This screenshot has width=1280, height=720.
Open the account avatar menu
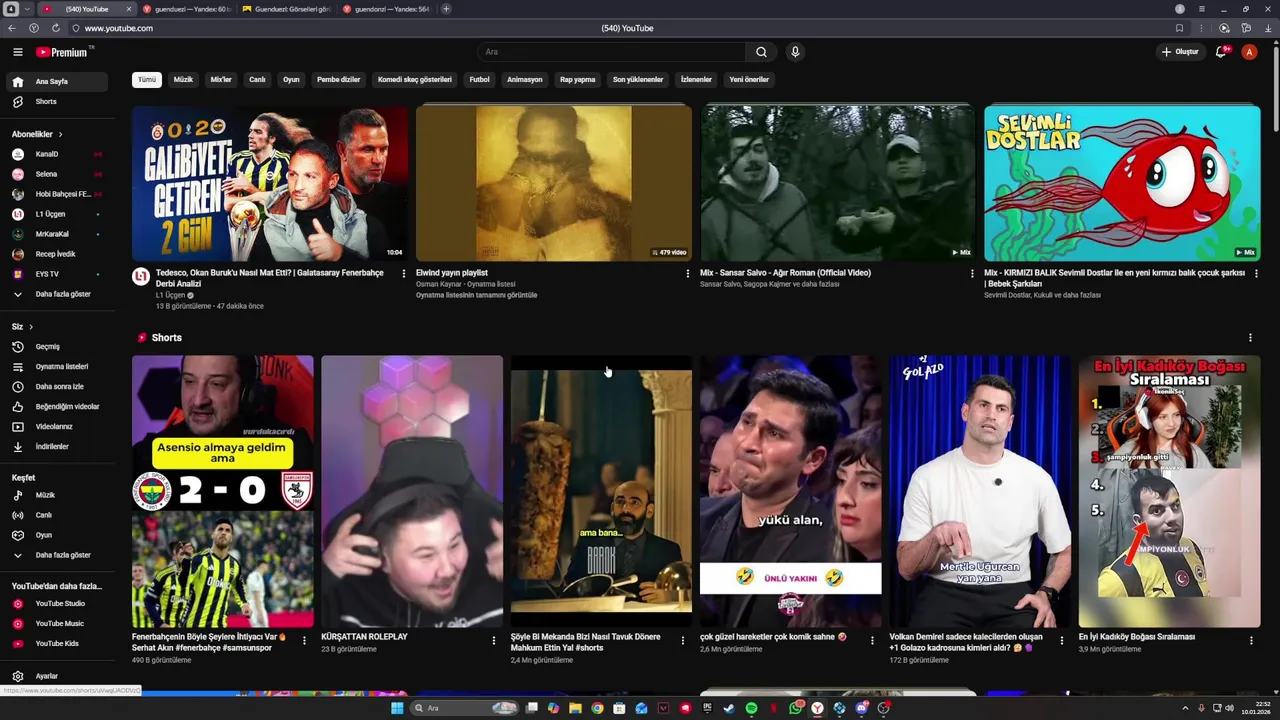click(1249, 52)
